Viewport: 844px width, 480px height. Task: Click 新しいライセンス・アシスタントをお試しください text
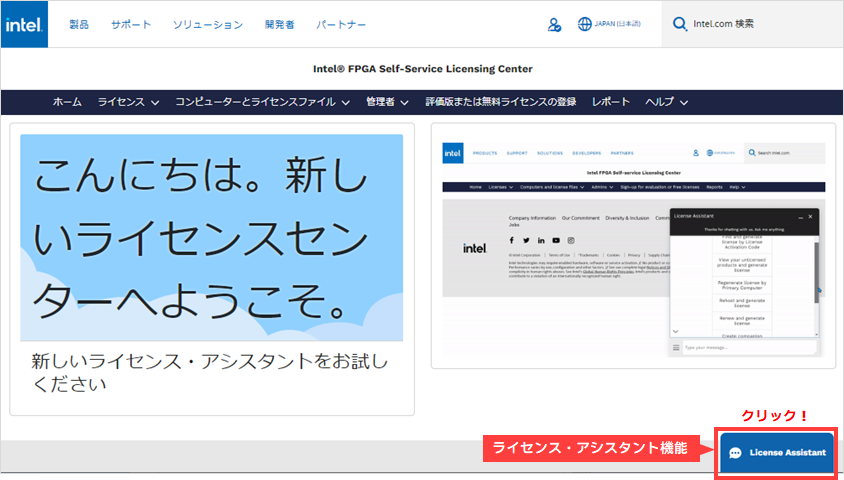(x=209, y=372)
